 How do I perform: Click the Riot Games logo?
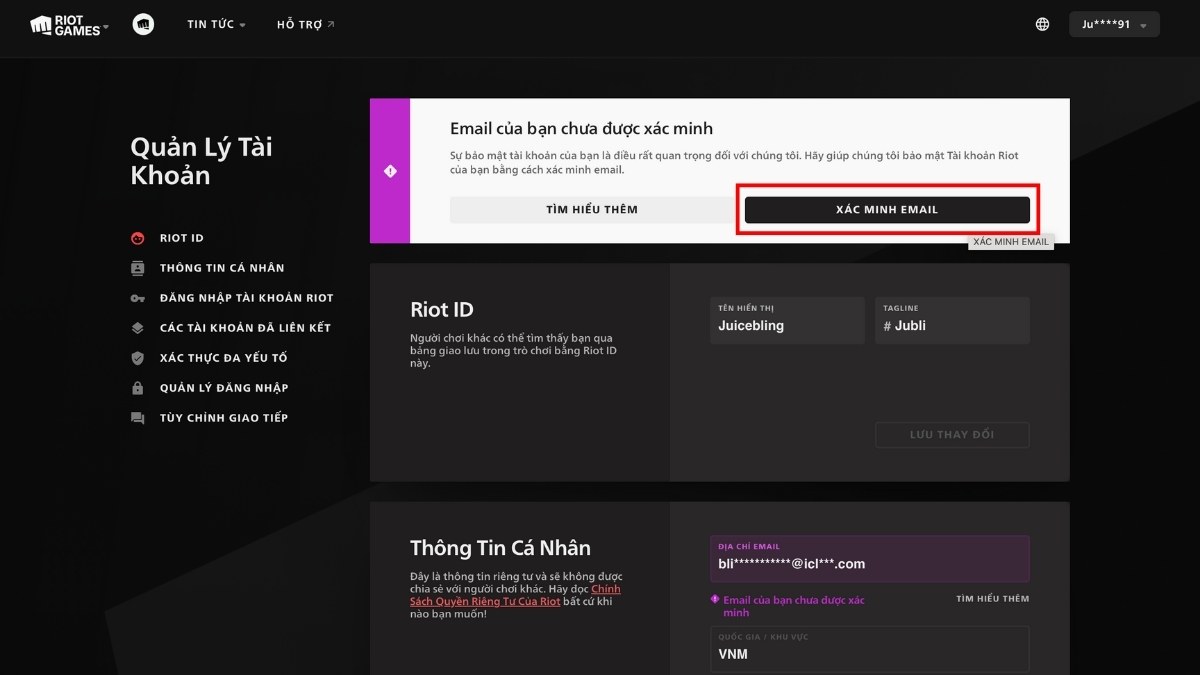(66, 25)
